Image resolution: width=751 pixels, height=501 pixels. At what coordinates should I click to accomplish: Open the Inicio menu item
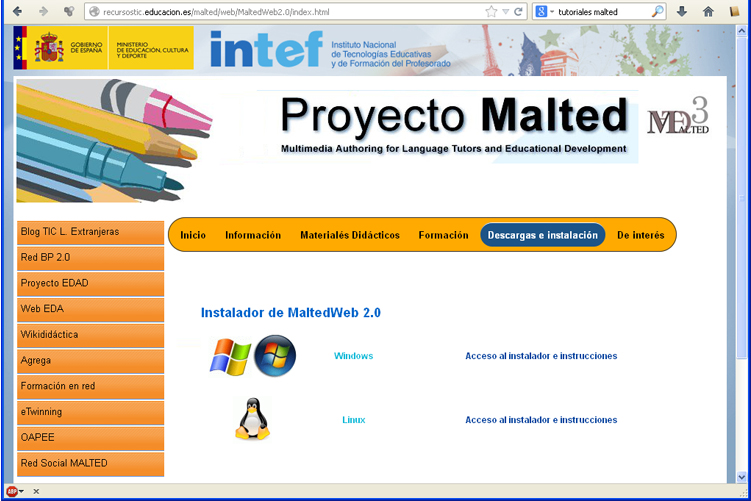(x=193, y=235)
